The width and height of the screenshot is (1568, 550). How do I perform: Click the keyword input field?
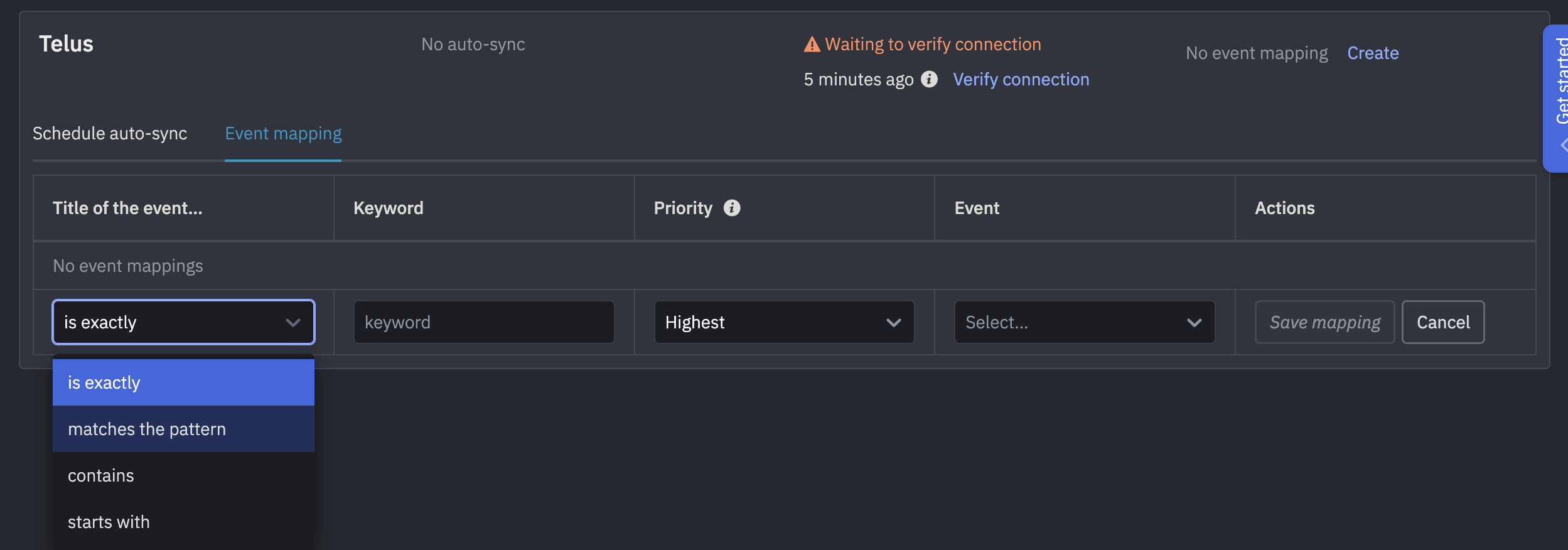click(x=483, y=322)
